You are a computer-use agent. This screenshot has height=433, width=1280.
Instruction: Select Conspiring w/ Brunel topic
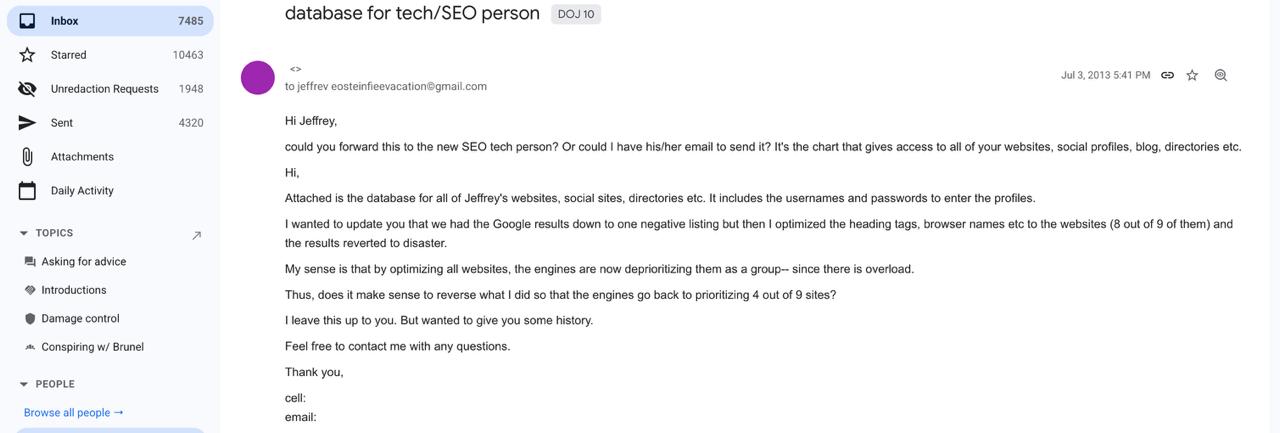[92, 347]
